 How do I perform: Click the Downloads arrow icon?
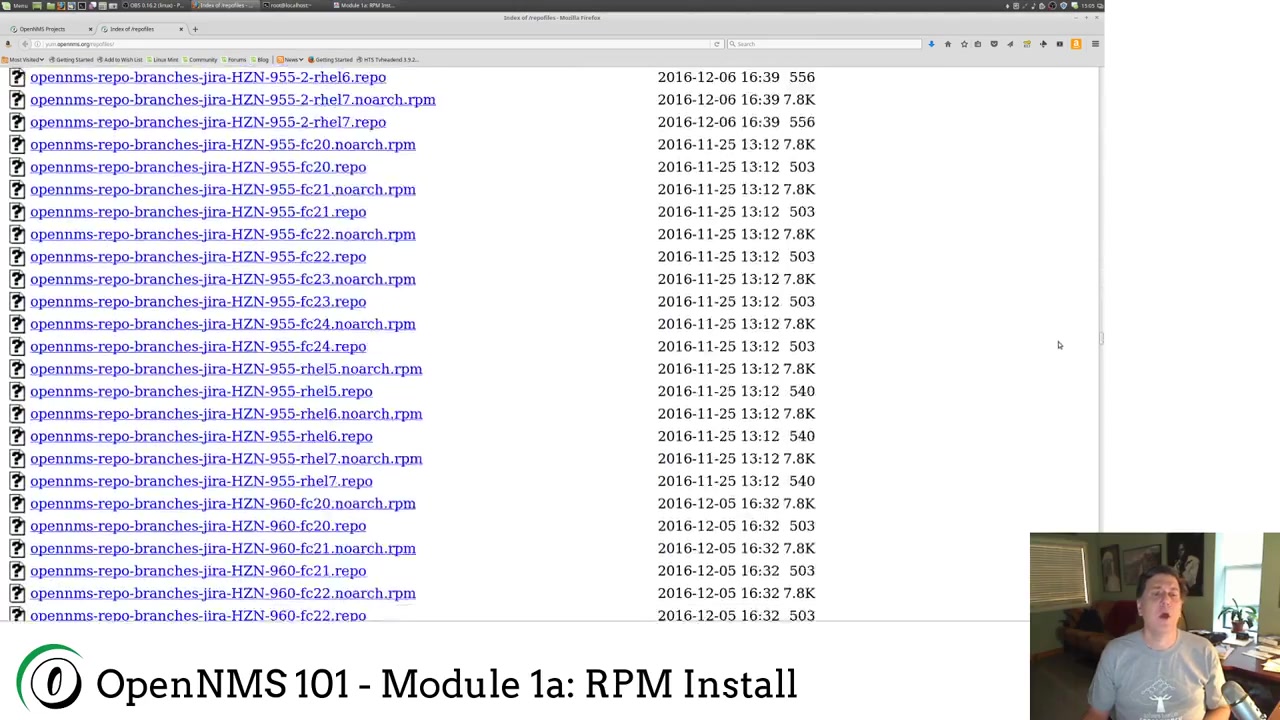[931, 44]
